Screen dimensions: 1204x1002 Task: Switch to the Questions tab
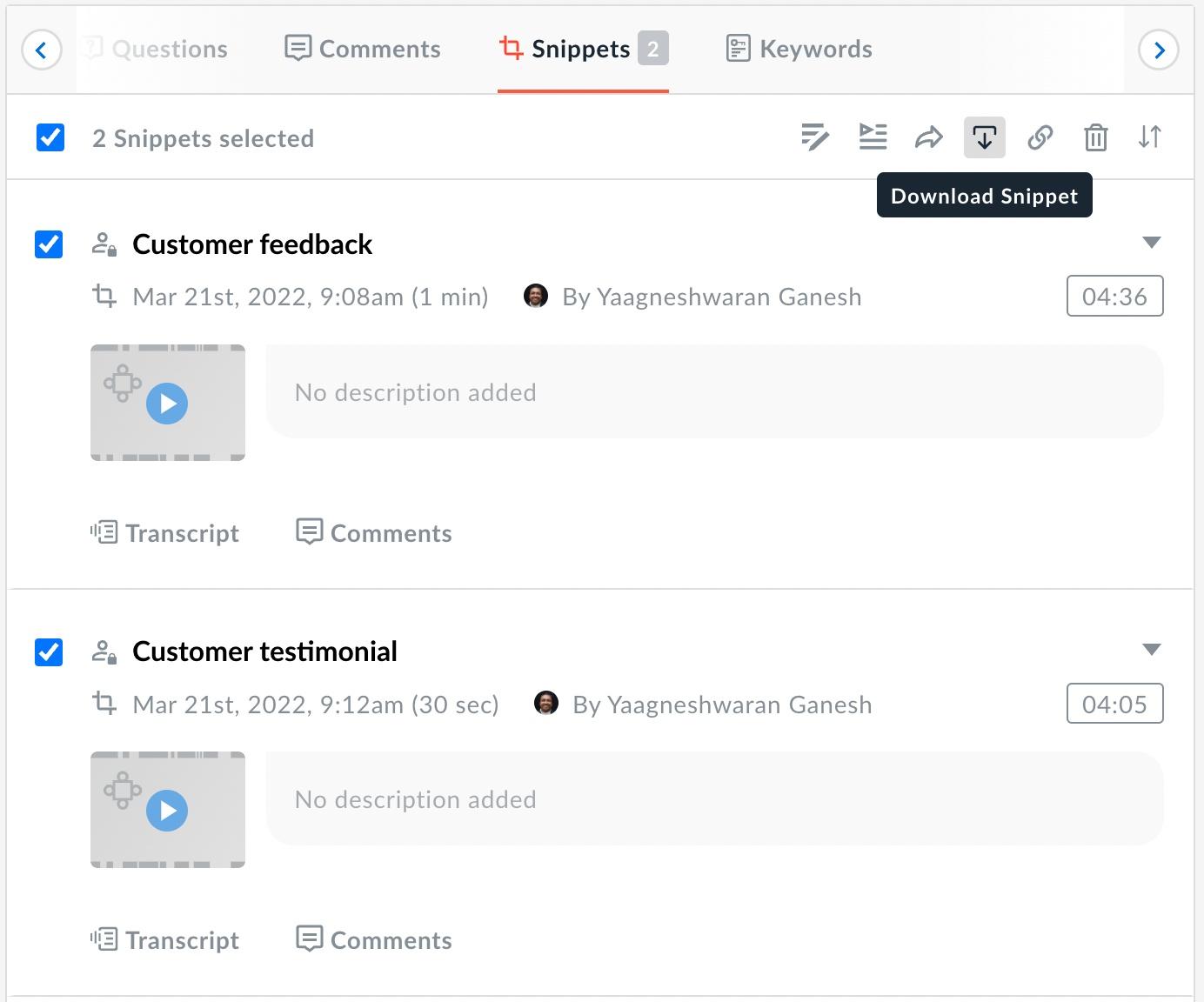156,49
